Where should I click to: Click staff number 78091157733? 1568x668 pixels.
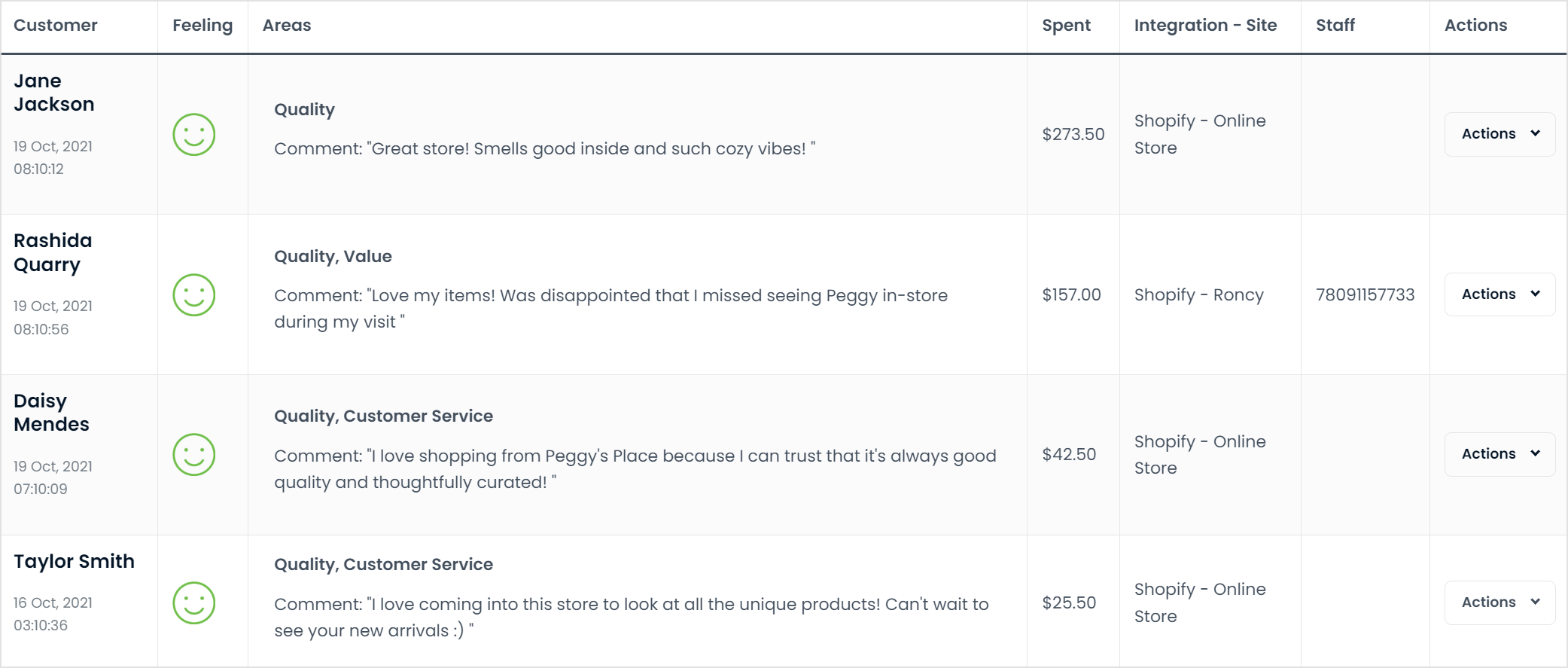coord(1365,294)
